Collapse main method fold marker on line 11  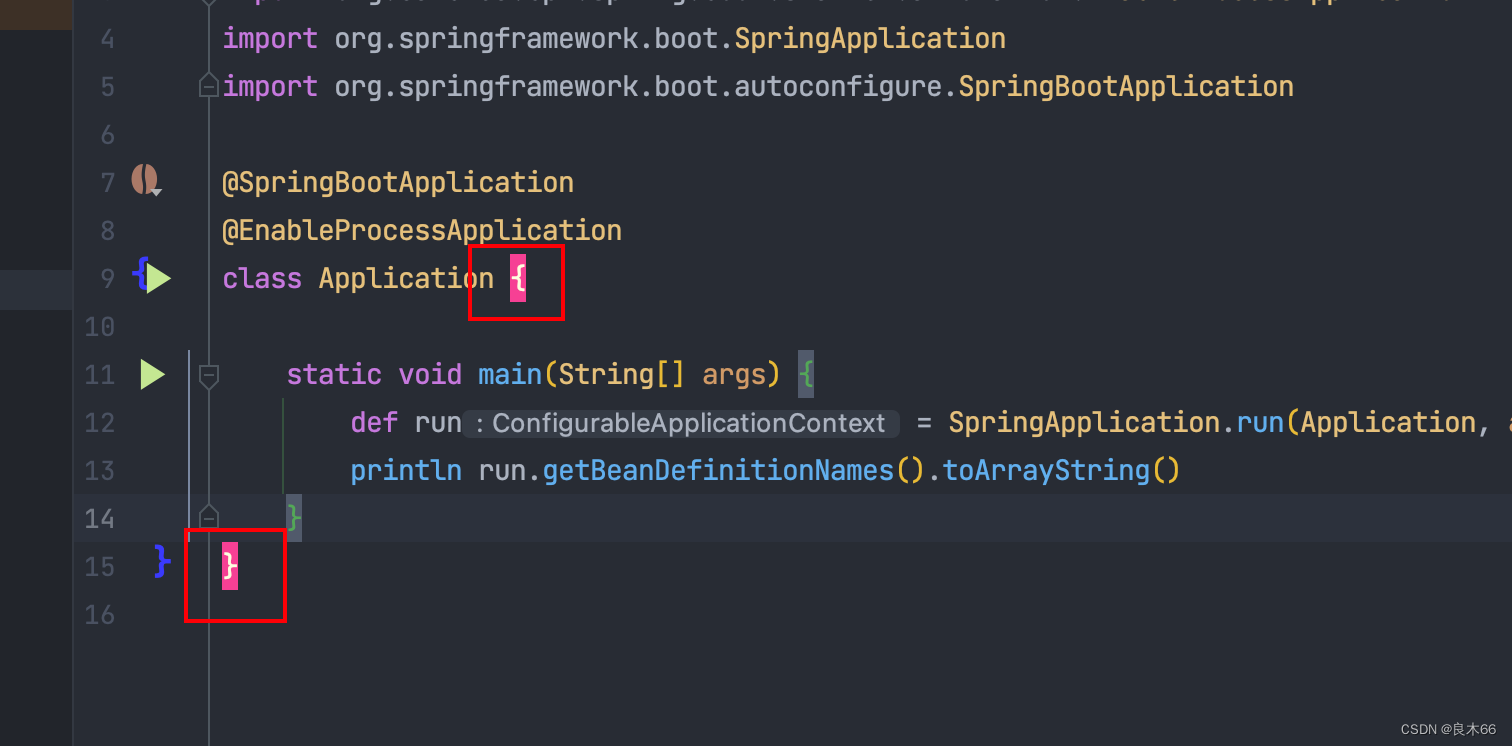point(209,375)
